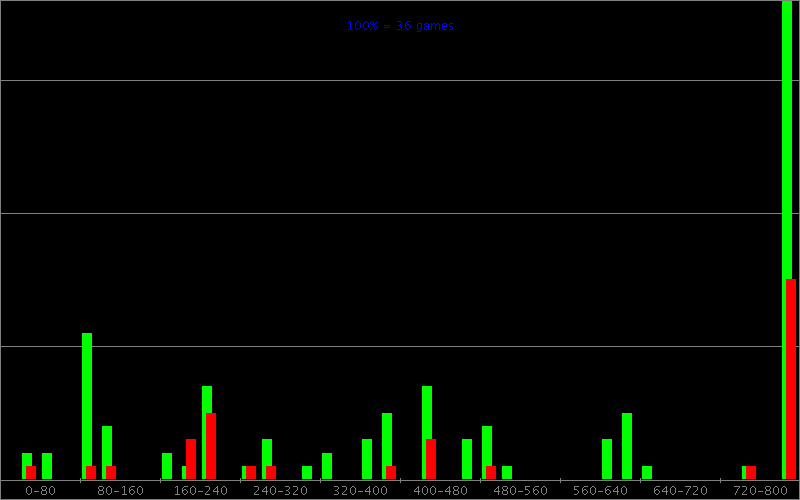Viewport: 800px width, 500px height.
Task: Select the tallest red bar in 720-800 range
Action: pos(791,379)
